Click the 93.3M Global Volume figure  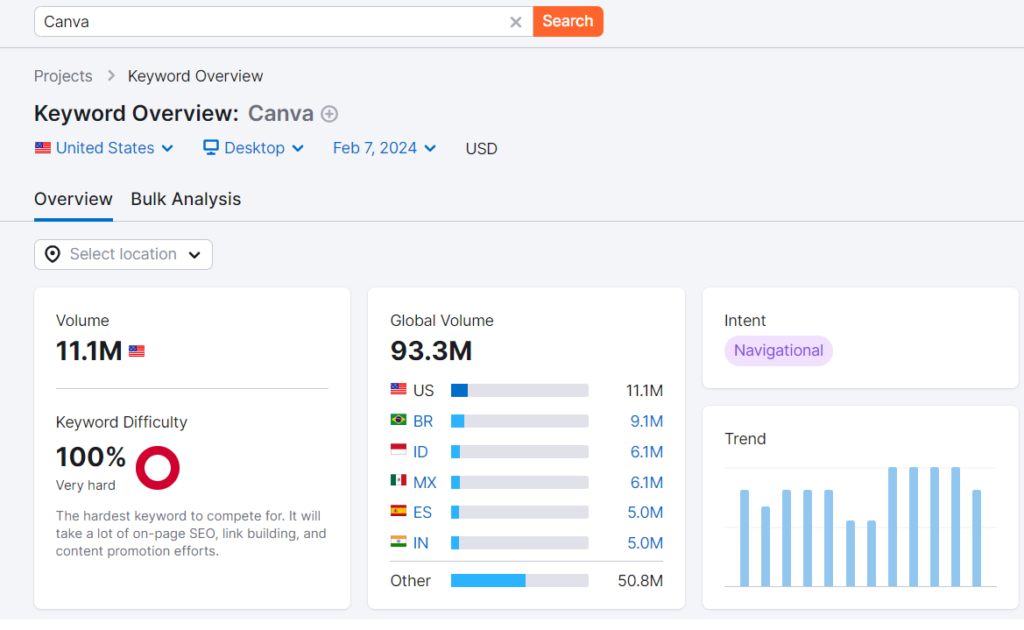point(431,351)
